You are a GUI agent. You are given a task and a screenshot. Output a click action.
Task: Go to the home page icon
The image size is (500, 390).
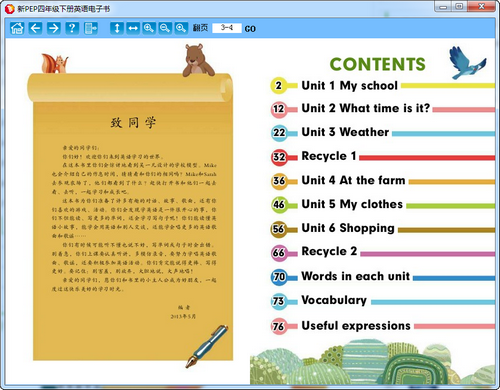pos(17,28)
